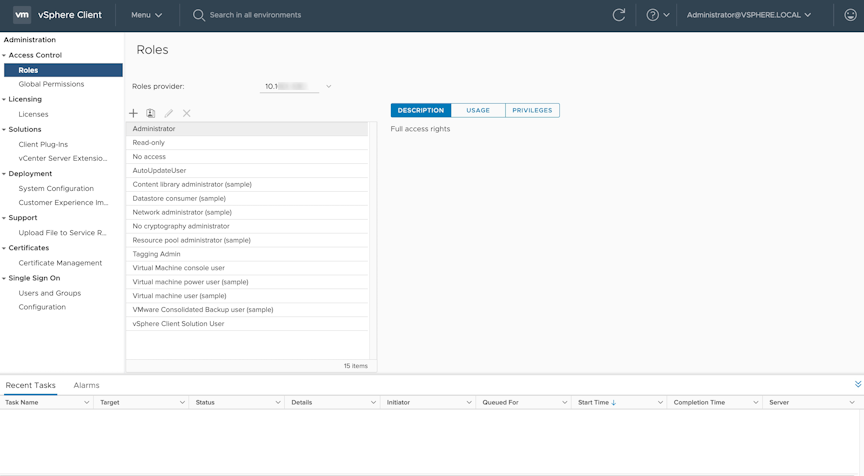
Task: Open Status column dropdown arrow
Action: point(278,403)
